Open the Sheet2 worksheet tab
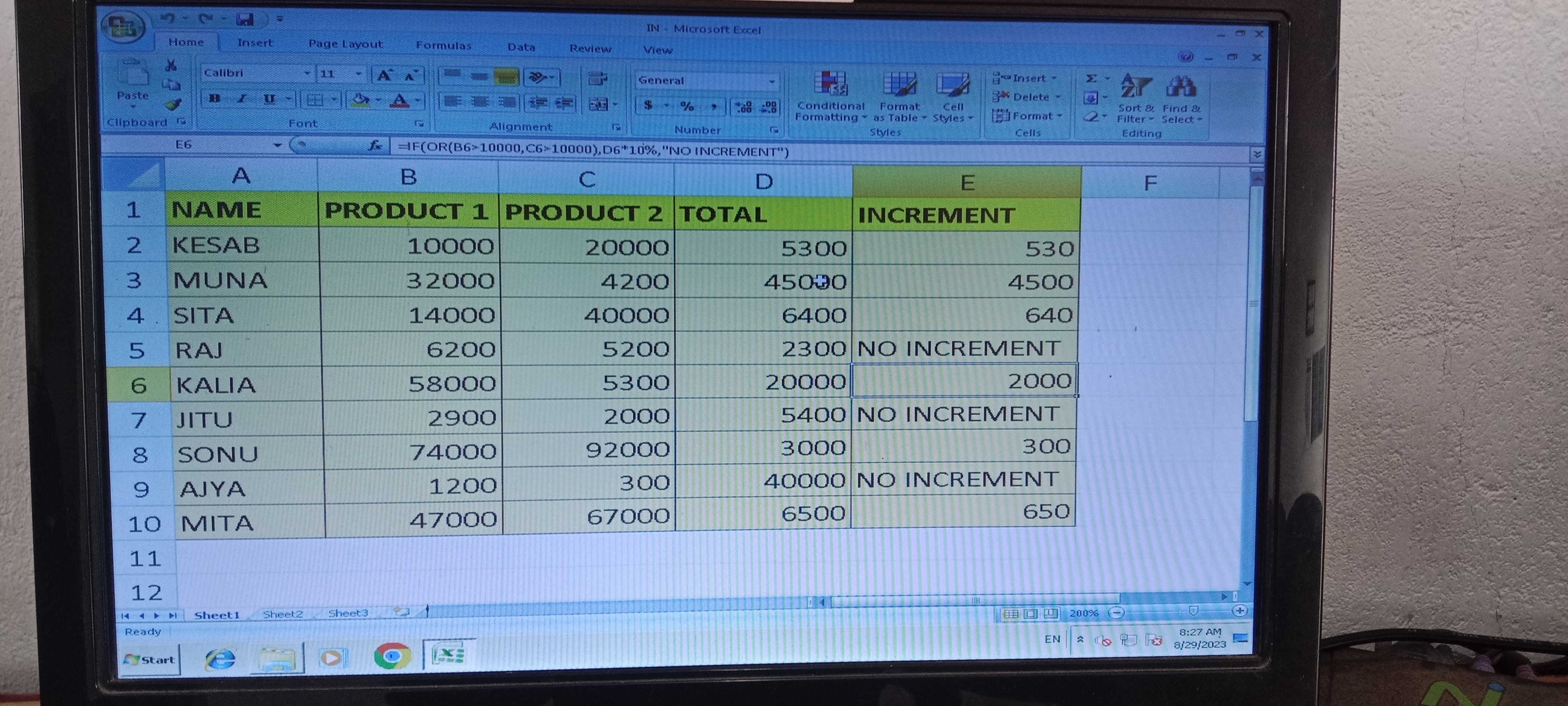Screen dimensions: 1568x706 tap(282, 614)
